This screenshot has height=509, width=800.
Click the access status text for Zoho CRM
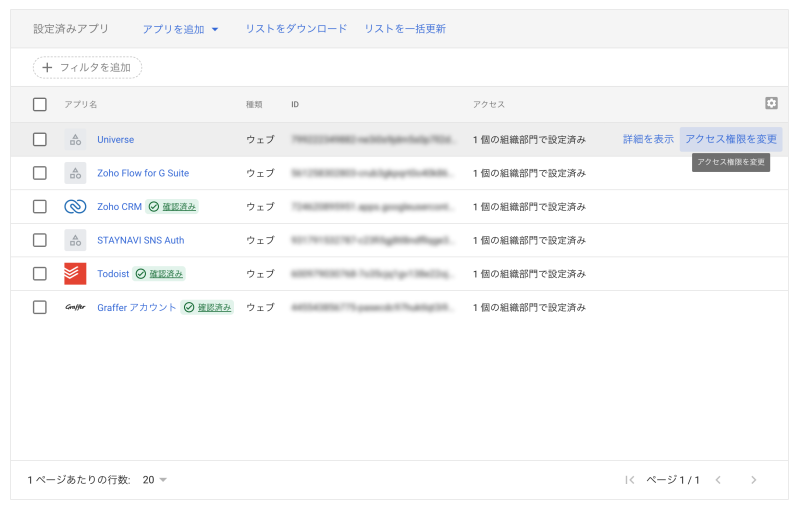click(x=529, y=207)
